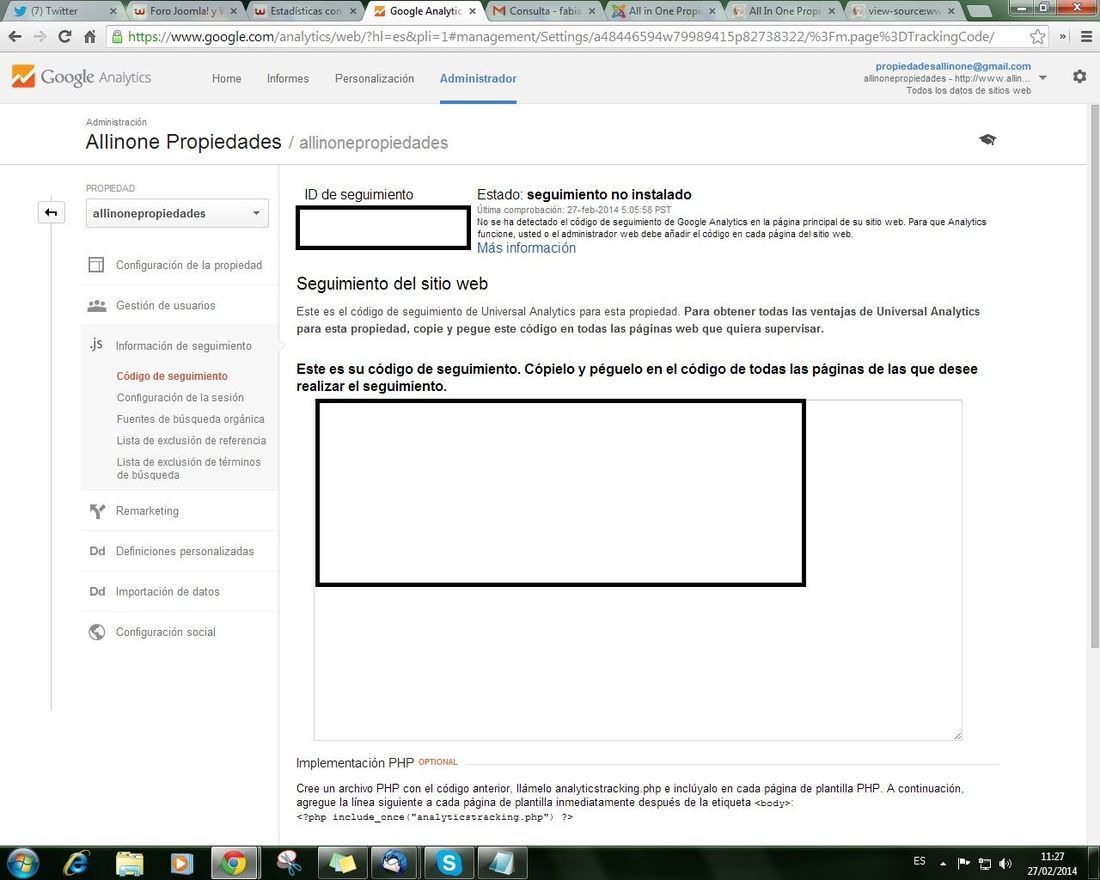Click the Chrome extensions overflow chevron
The height and width of the screenshot is (880, 1100).
coord(1062,36)
